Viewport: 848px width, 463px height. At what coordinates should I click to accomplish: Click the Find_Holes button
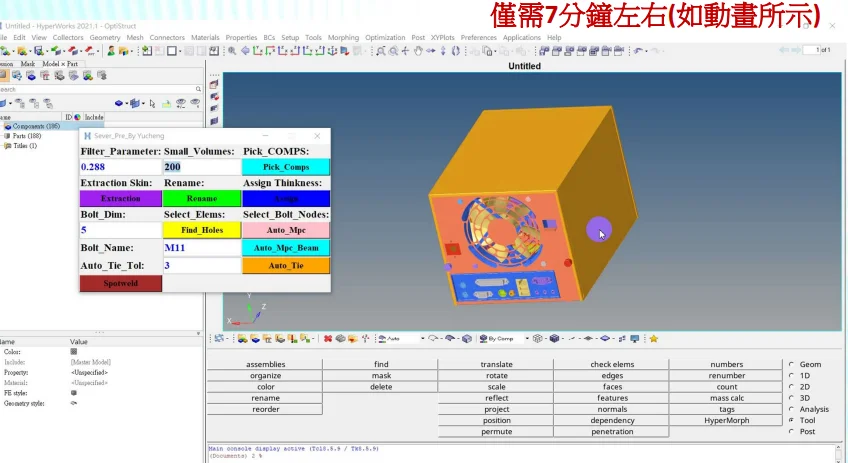pyautogui.click(x=201, y=230)
